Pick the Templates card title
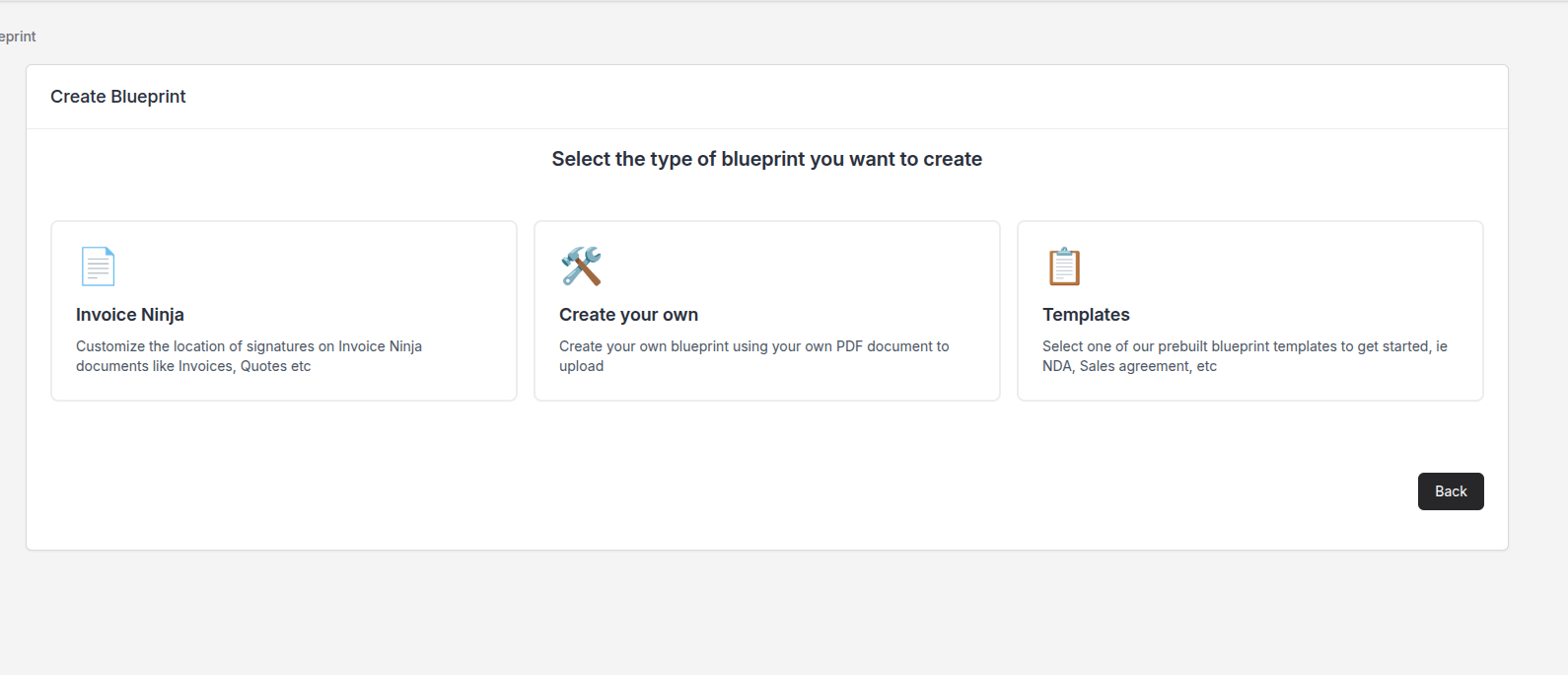Image resolution: width=1568 pixels, height=675 pixels. click(1086, 315)
